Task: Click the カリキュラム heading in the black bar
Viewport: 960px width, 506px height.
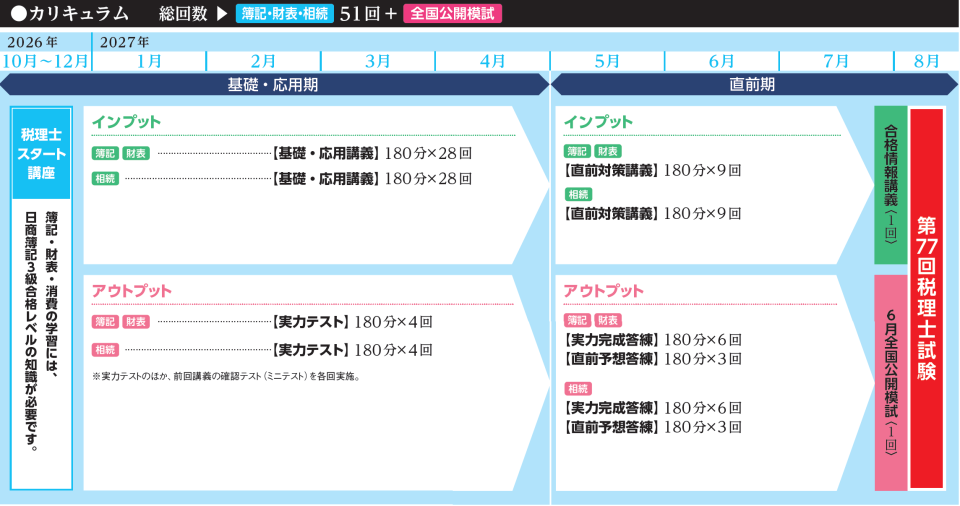Action: pyautogui.click(x=70, y=13)
